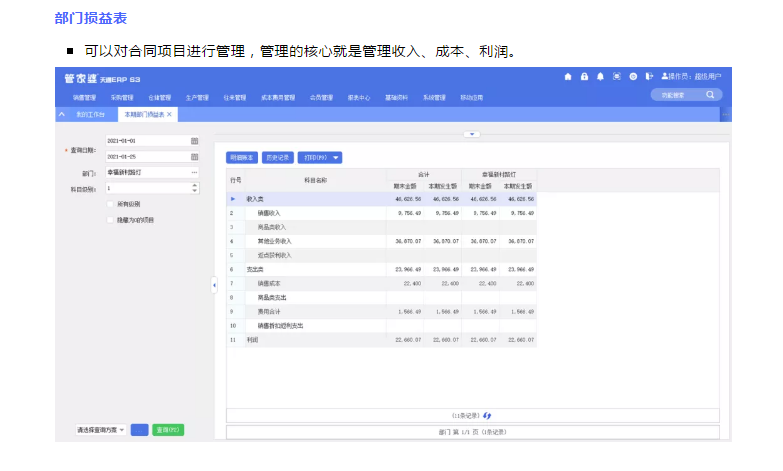Click the lock icon in the header
The width and height of the screenshot is (783, 471).
pos(584,77)
